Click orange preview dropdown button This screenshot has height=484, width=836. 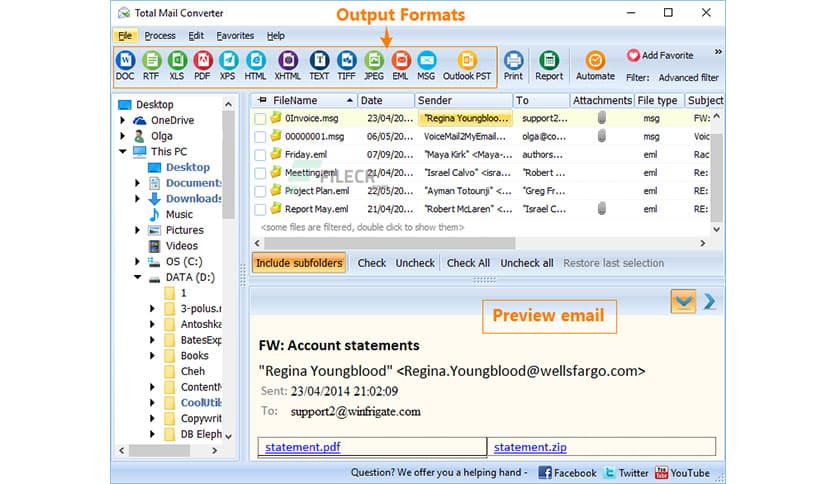click(x=683, y=302)
